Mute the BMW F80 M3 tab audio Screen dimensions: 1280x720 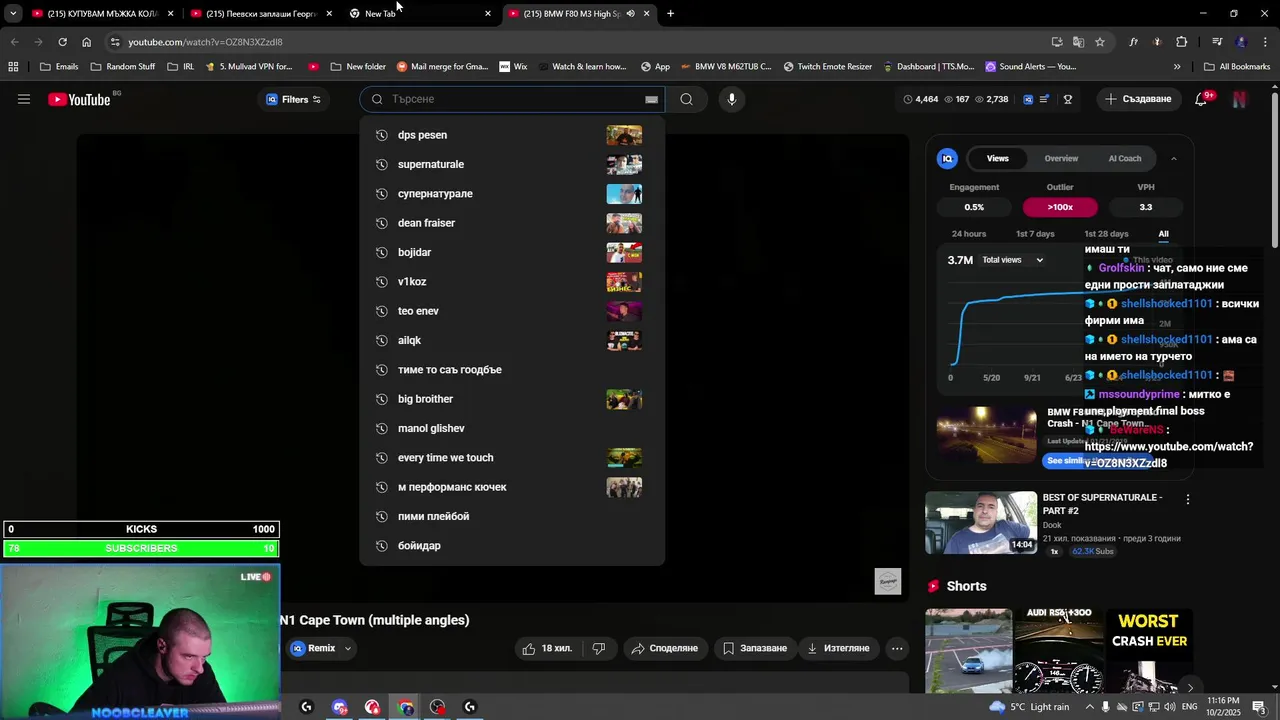630,13
